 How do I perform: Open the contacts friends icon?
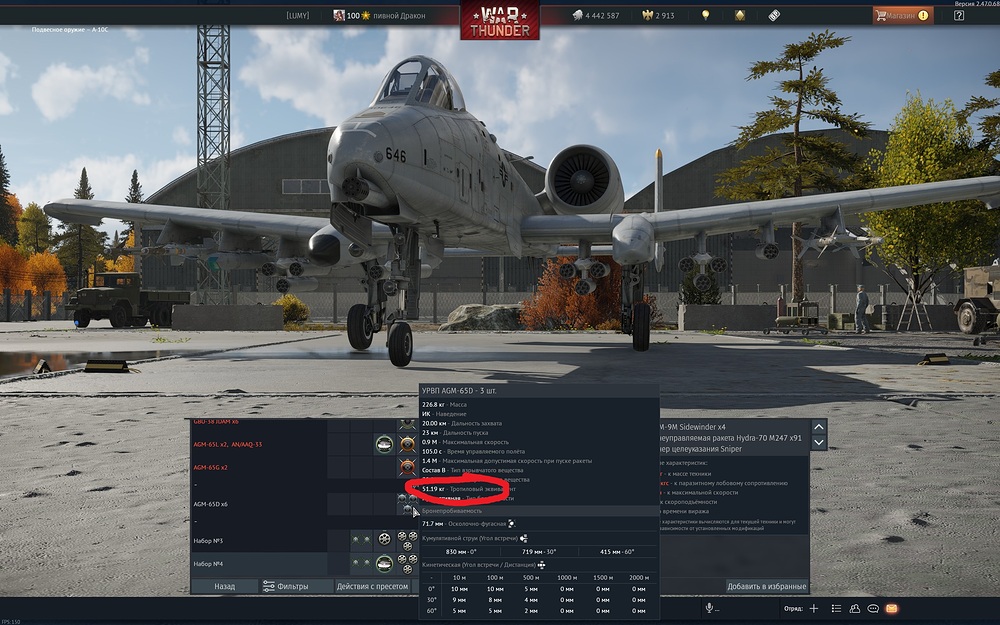tap(855, 608)
